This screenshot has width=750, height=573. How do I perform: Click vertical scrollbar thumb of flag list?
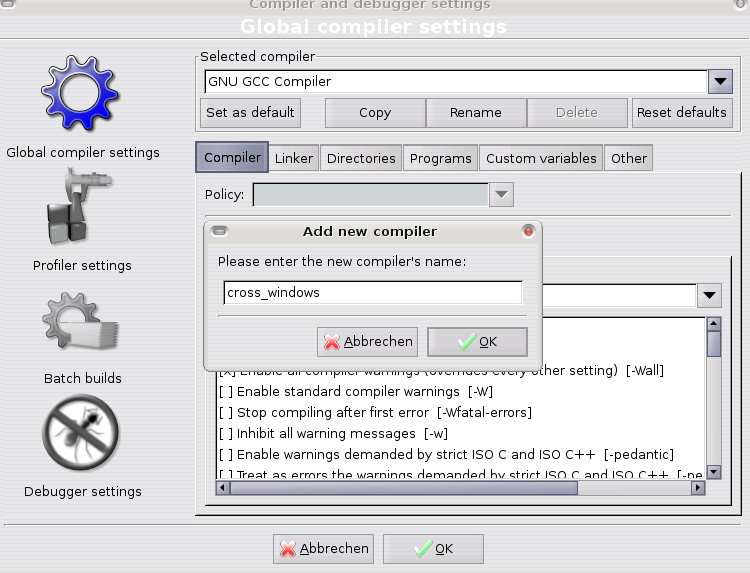[714, 344]
